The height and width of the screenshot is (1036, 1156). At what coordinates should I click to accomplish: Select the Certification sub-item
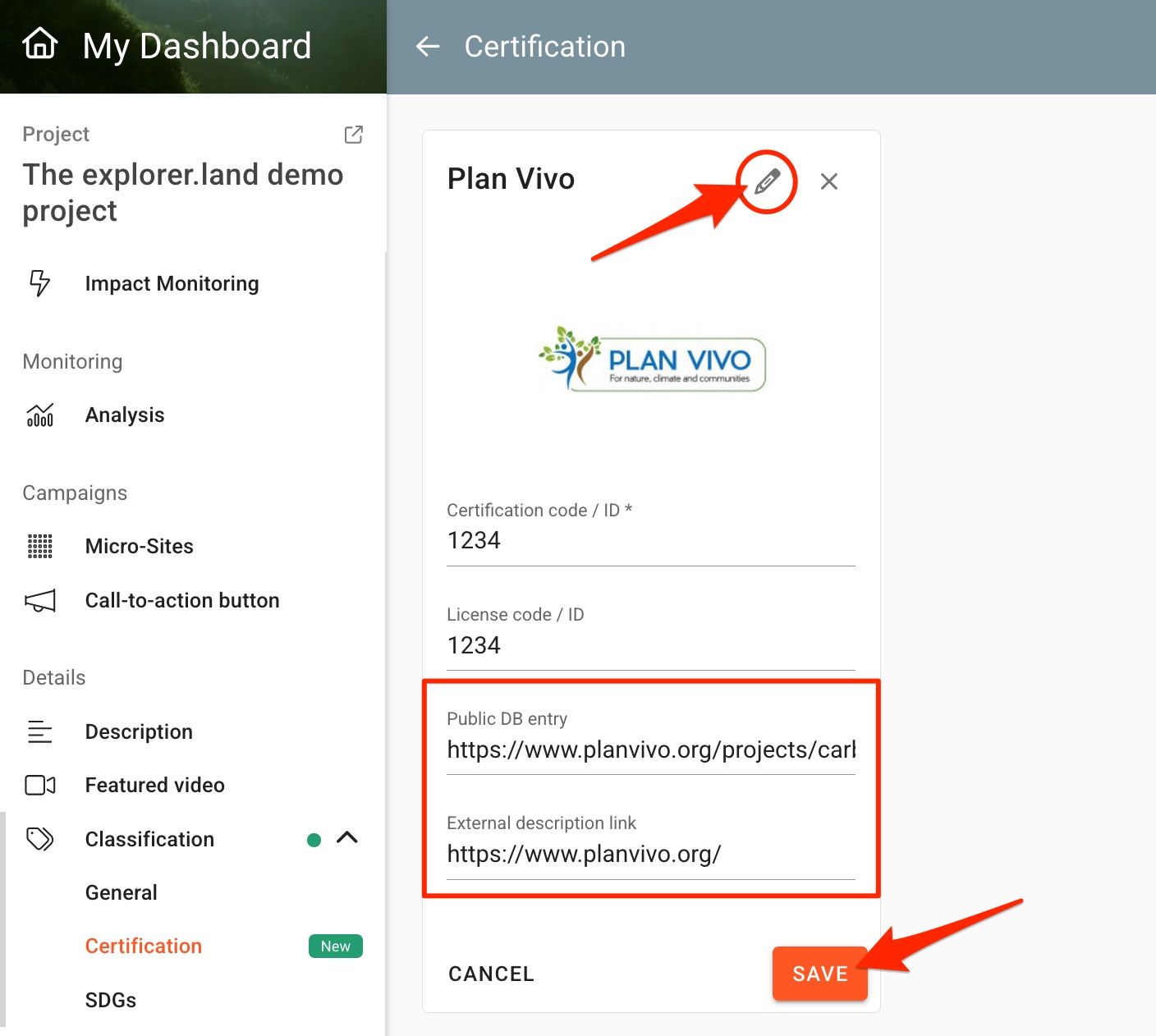(144, 946)
